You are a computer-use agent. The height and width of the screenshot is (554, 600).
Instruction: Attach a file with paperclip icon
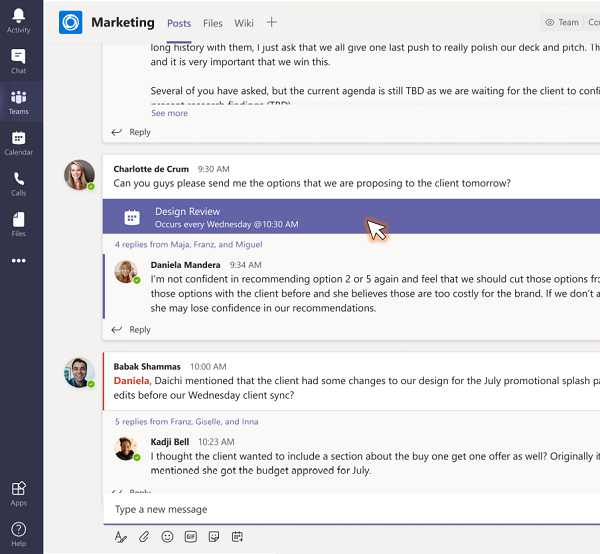(x=144, y=537)
